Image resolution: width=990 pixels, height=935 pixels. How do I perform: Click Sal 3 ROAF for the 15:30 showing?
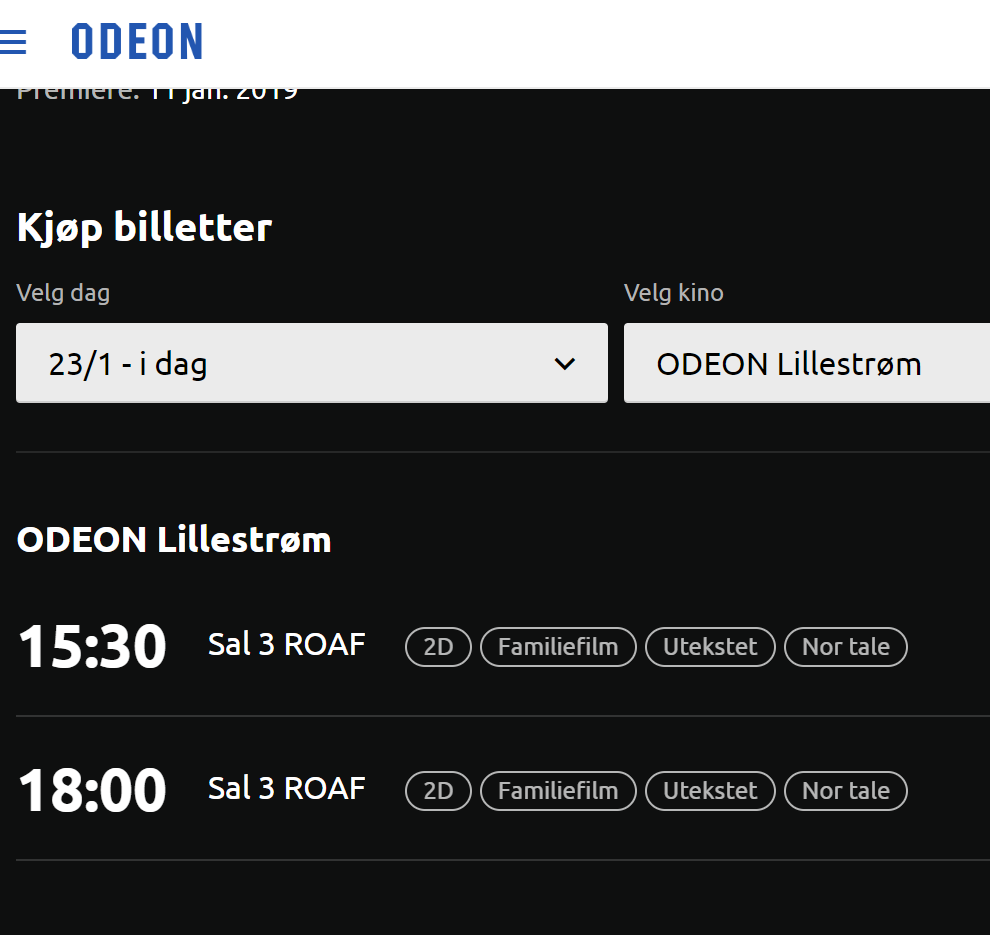coord(287,645)
